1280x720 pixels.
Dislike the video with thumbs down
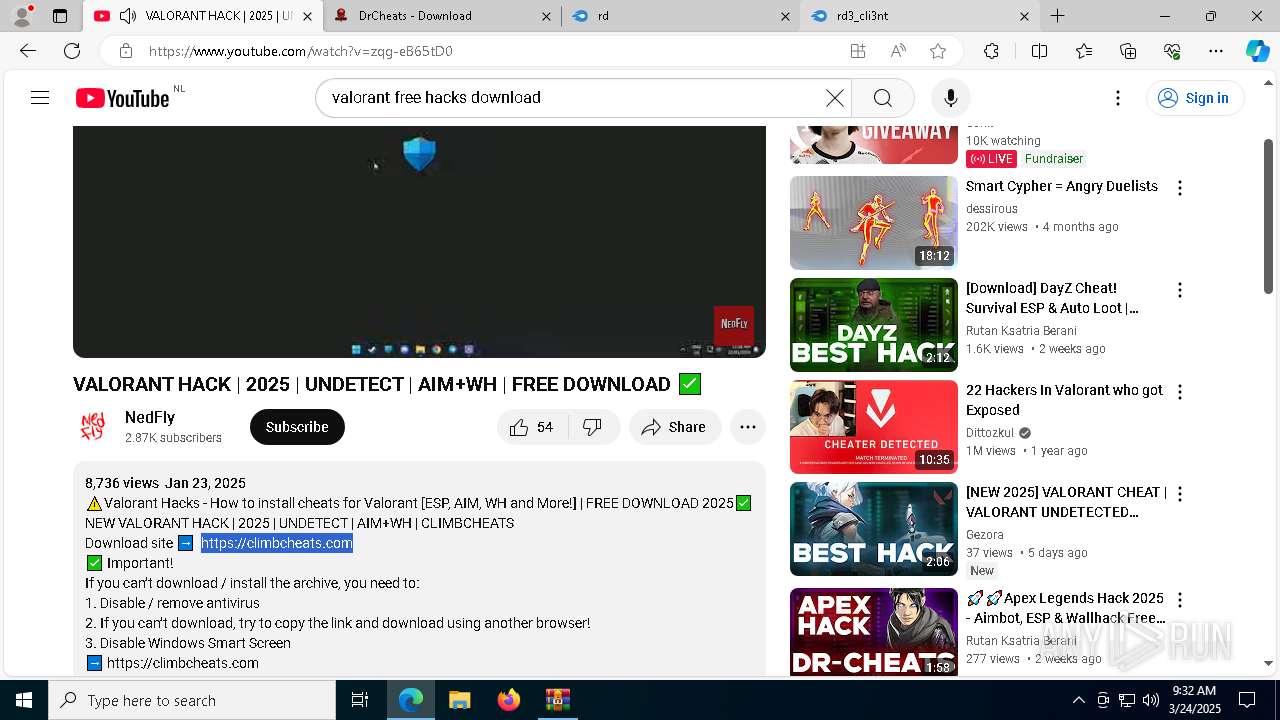tap(593, 427)
